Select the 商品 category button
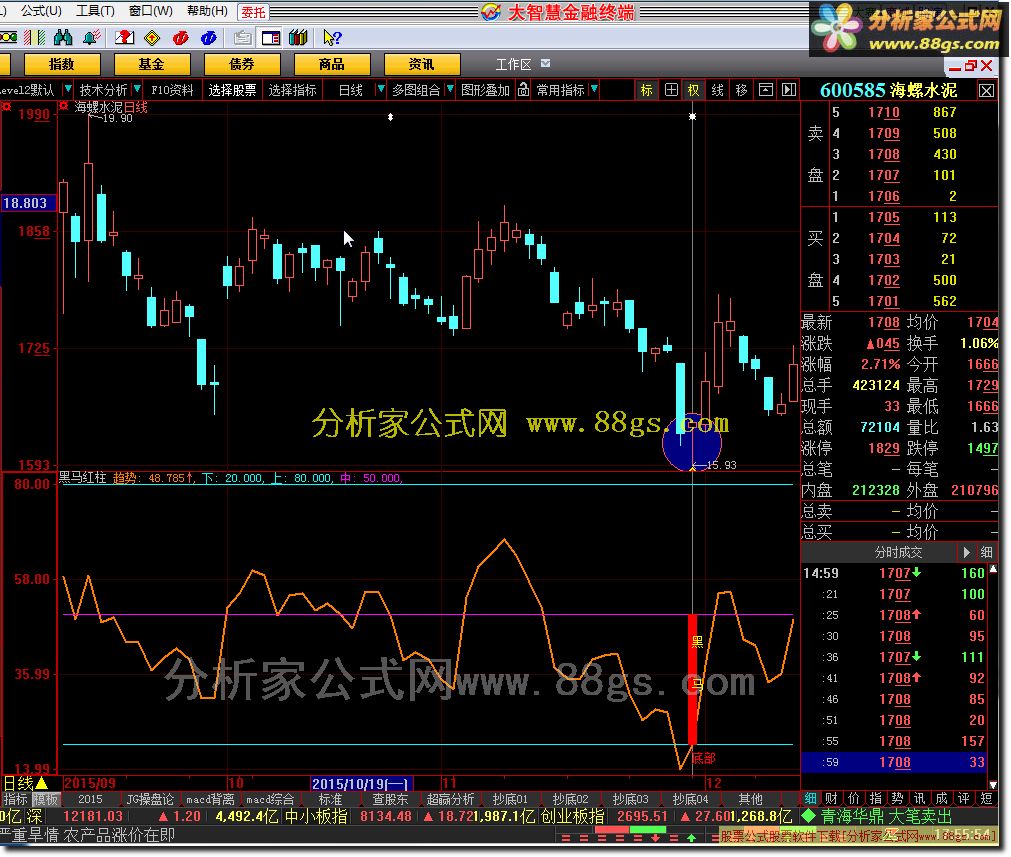 click(x=331, y=64)
